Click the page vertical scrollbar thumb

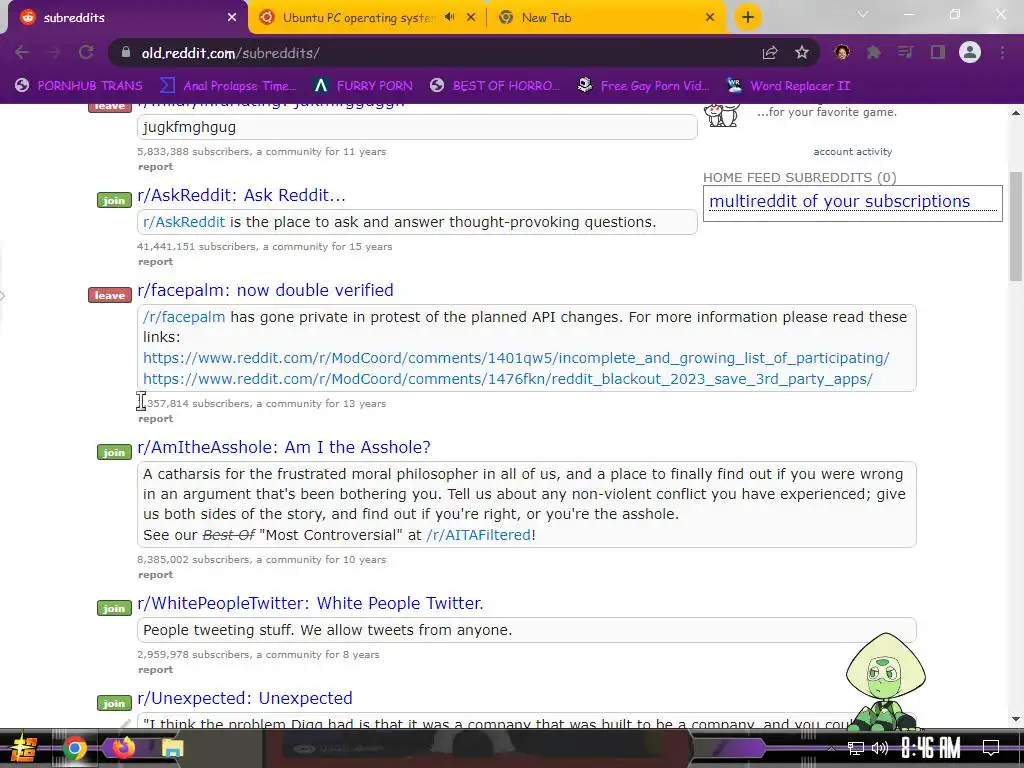[x=1016, y=226]
